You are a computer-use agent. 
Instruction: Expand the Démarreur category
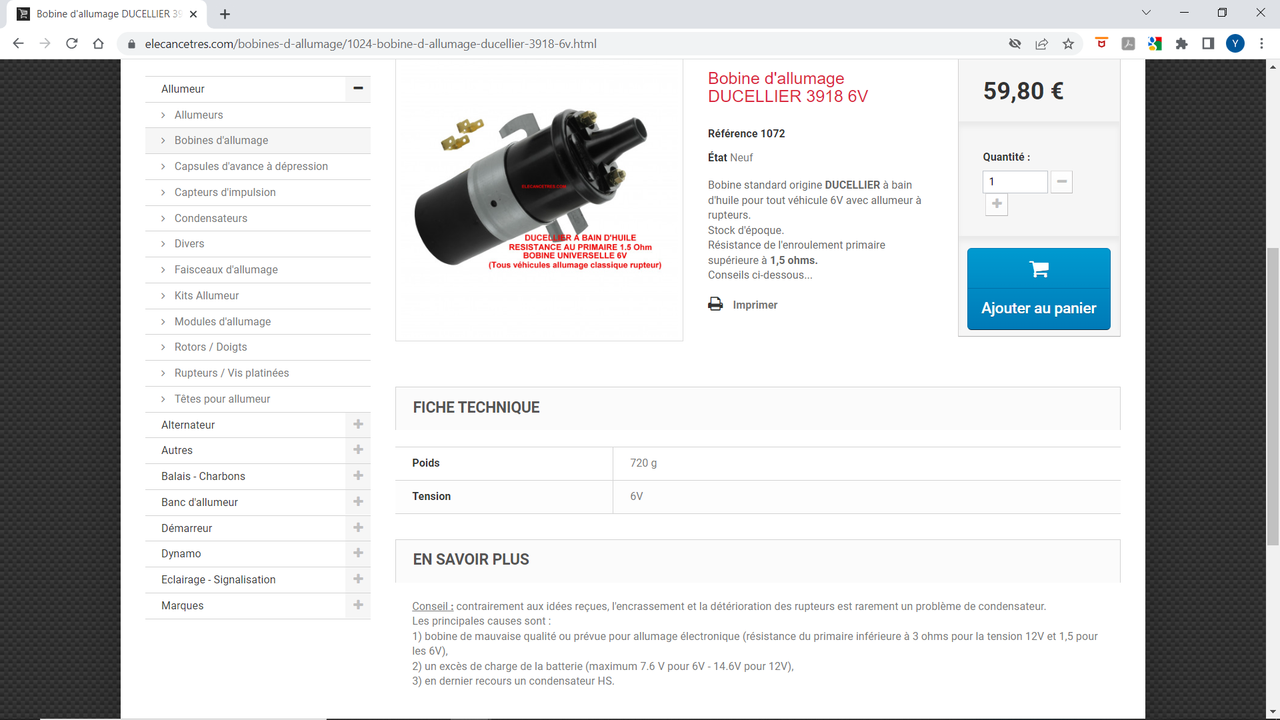pyautogui.click(x=358, y=528)
